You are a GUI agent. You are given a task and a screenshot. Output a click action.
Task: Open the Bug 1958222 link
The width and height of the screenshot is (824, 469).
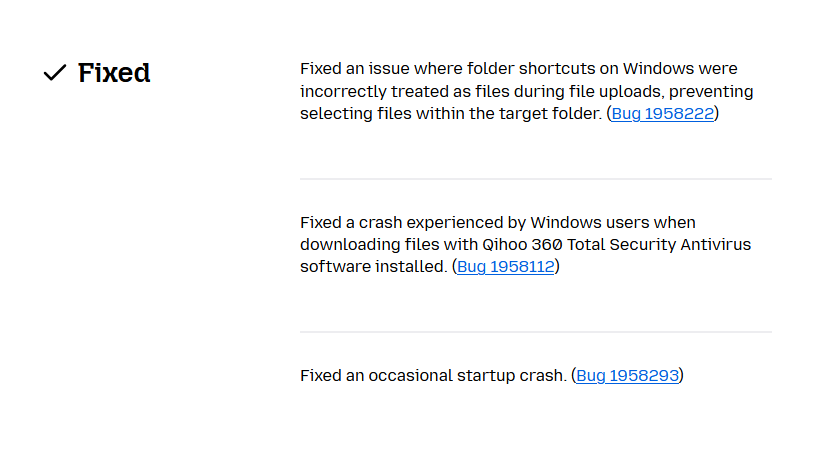coord(663,114)
